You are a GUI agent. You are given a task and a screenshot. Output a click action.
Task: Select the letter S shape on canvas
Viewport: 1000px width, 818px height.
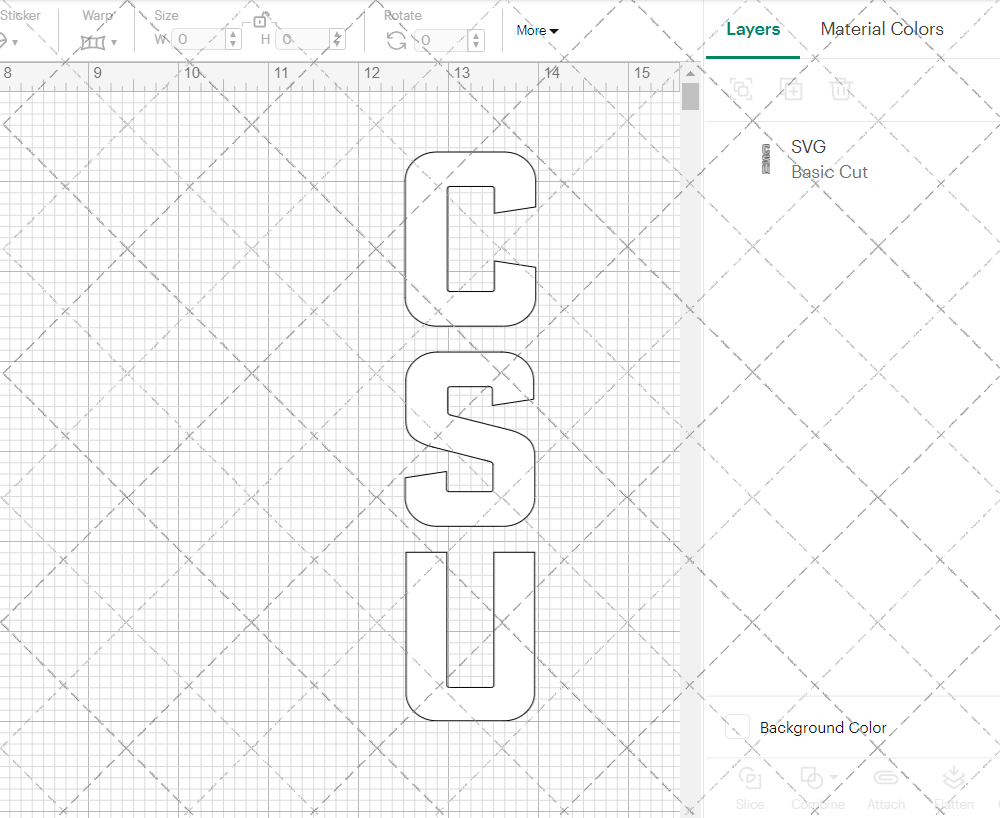click(x=470, y=439)
